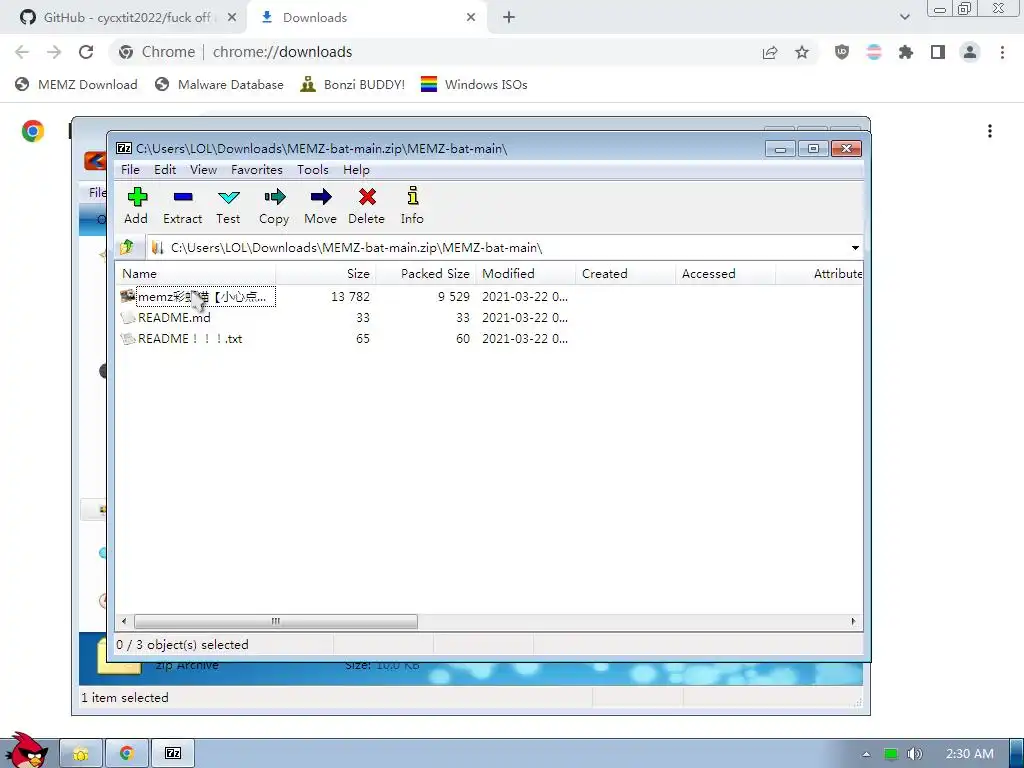
Task: Share this page from the address bar
Action: (770, 52)
